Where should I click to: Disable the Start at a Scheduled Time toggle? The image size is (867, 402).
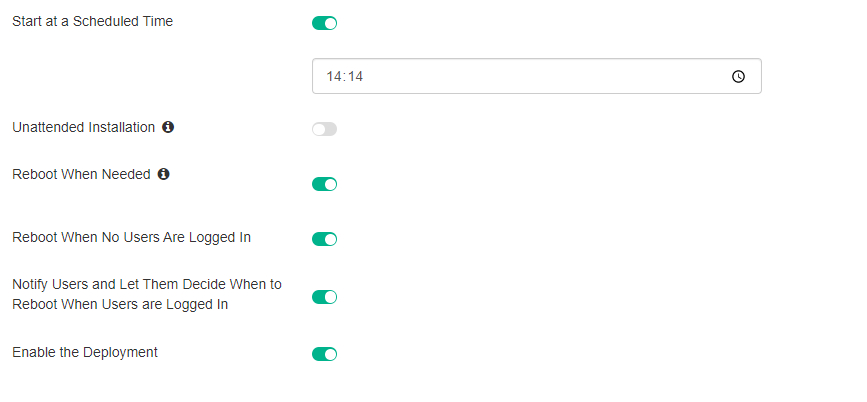click(325, 23)
